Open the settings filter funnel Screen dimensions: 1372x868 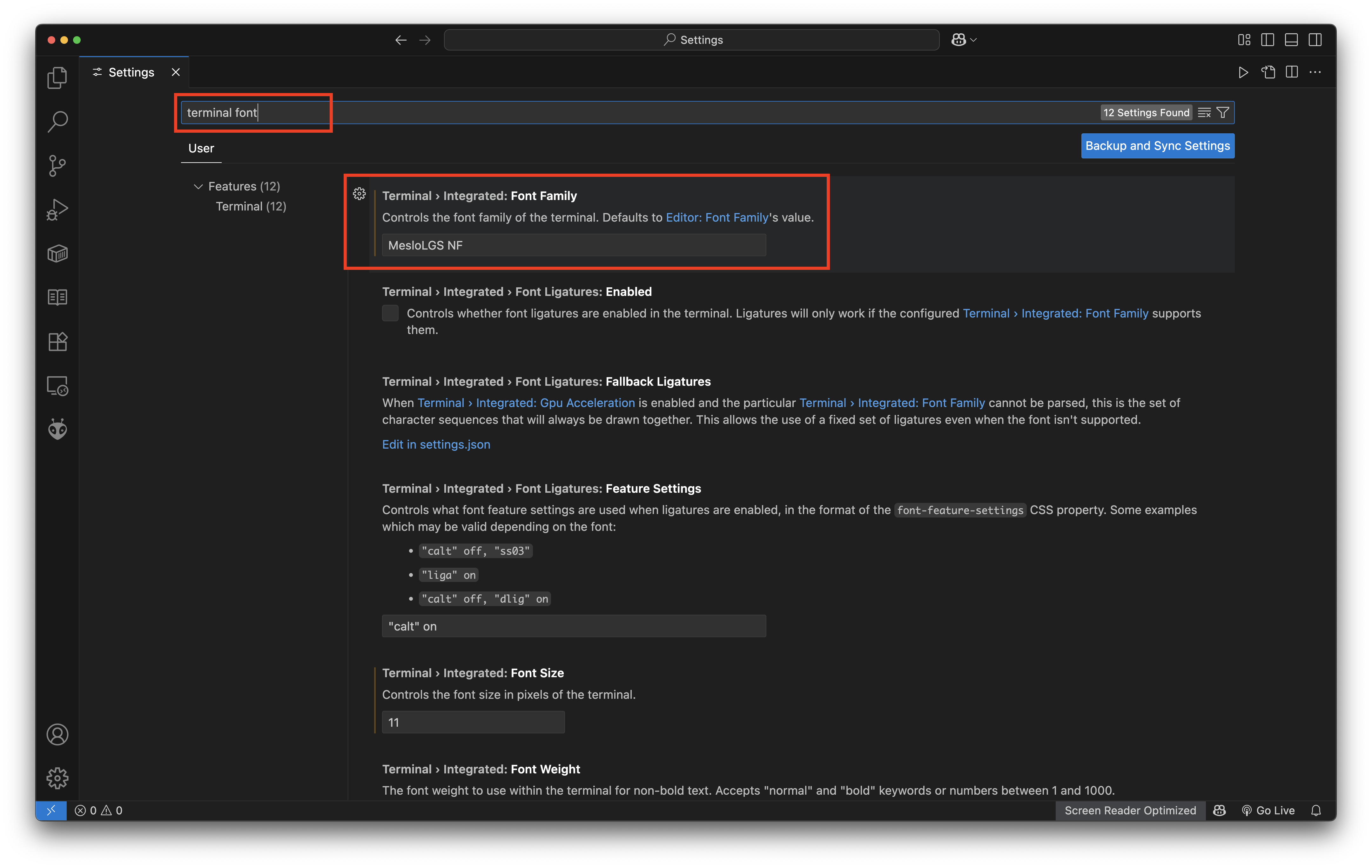[1223, 113]
